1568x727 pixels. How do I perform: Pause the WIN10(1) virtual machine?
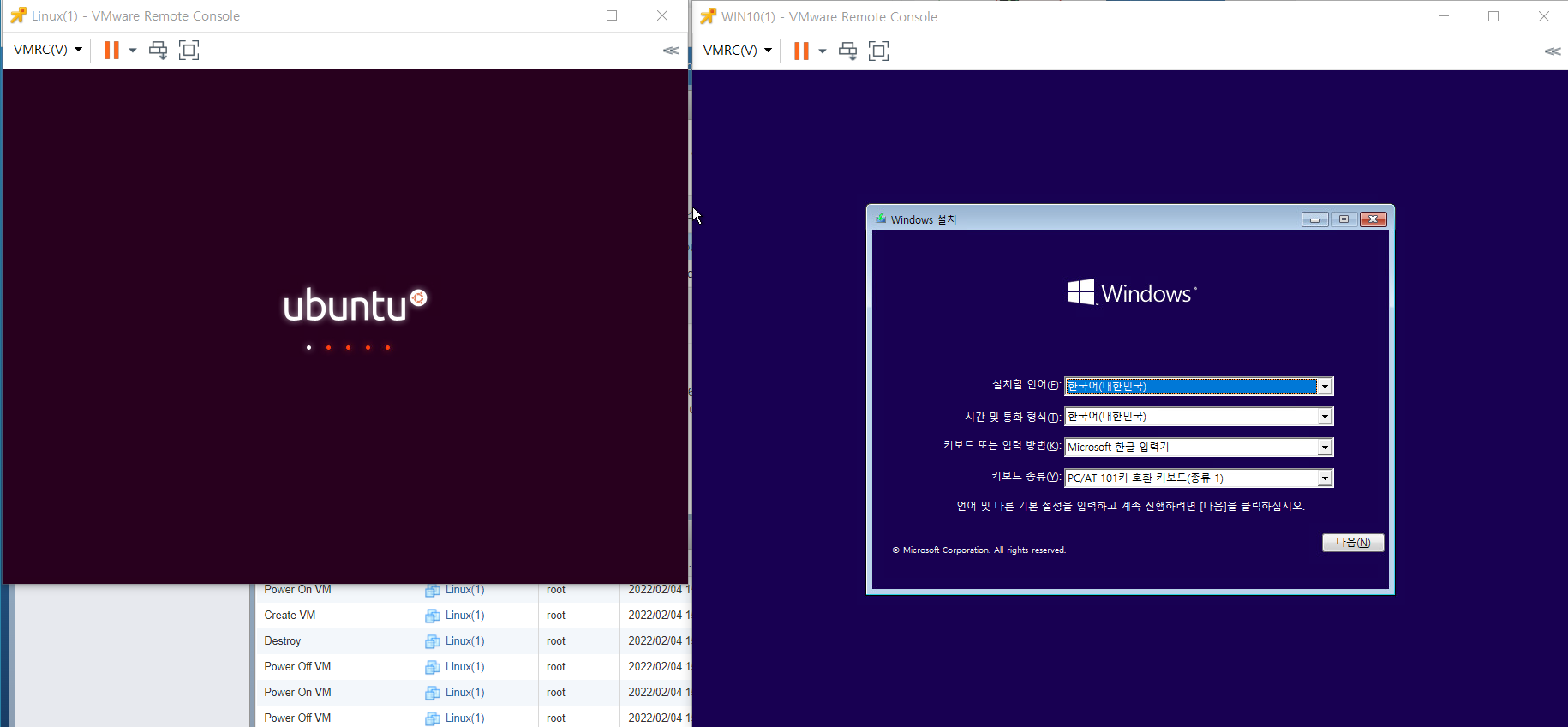(x=801, y=51)
